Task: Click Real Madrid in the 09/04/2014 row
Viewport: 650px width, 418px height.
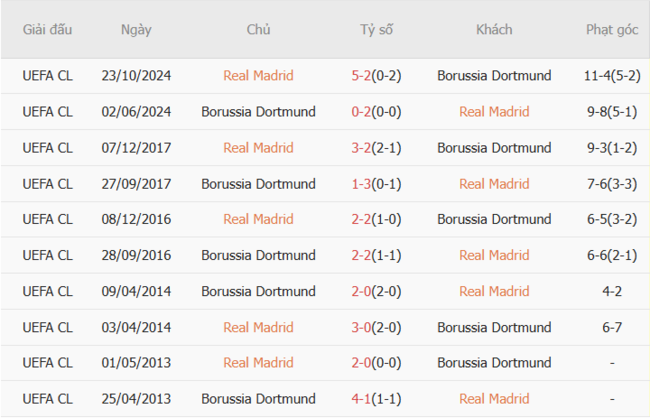Action: 494,291
